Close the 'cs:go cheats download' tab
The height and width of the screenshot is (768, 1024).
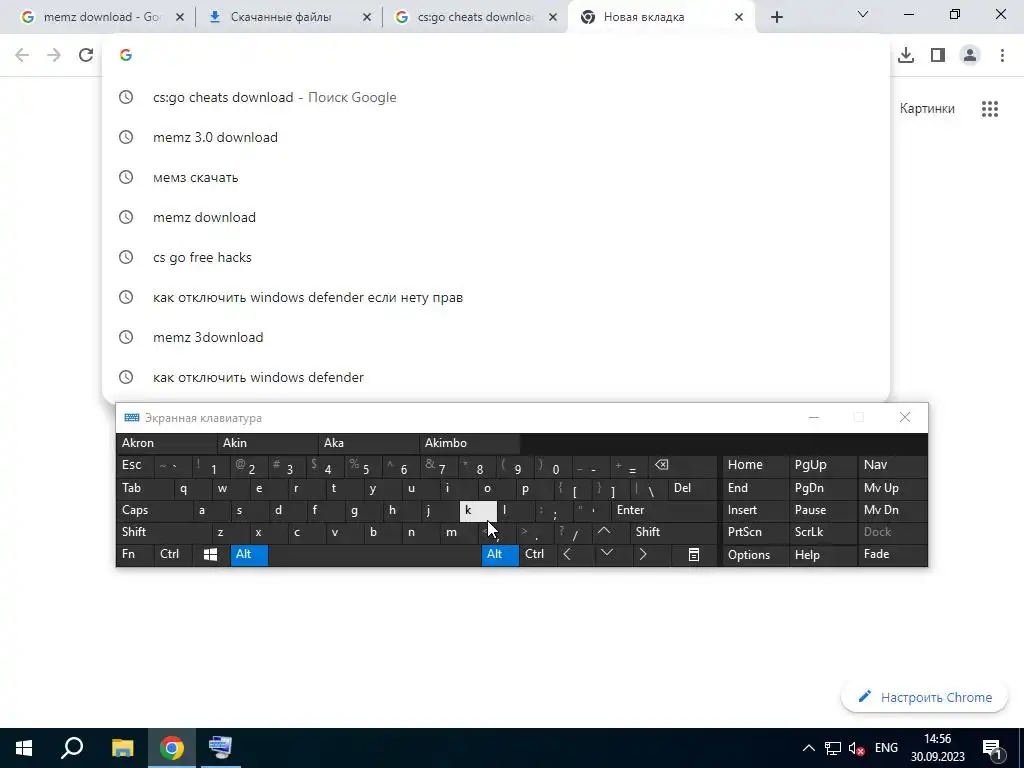tap(553, 17)
